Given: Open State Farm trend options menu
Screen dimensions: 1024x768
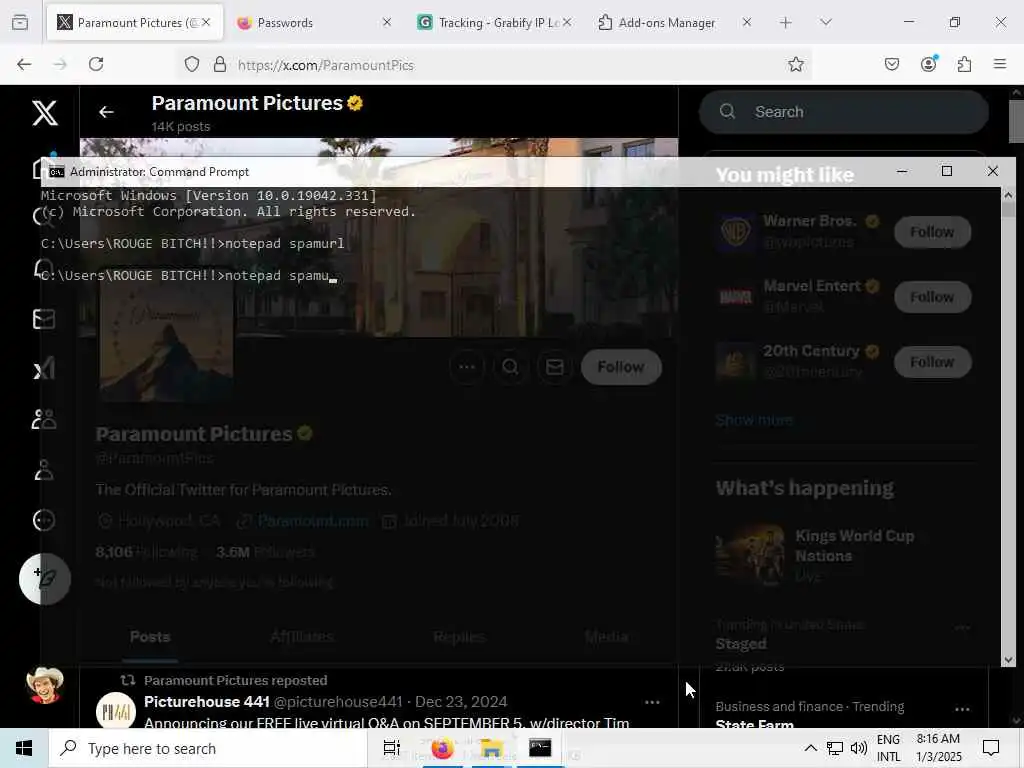Looking at the screenshot, I should 962,709.
